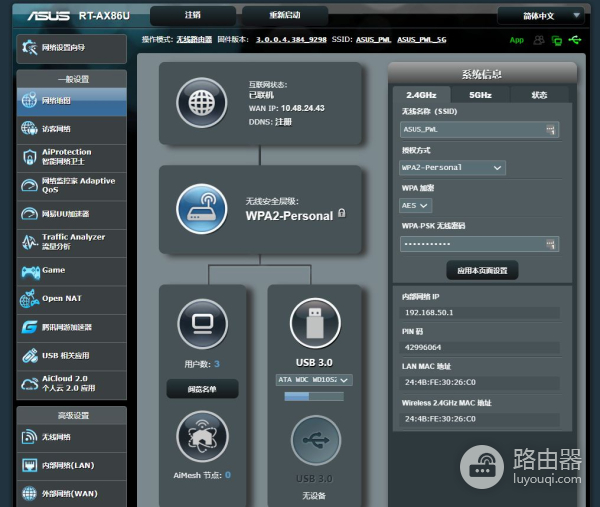The height and width of the screenshot is (507, 600).
Task: Click WAN IP 10.48.24.43
Action: (303, 108)
